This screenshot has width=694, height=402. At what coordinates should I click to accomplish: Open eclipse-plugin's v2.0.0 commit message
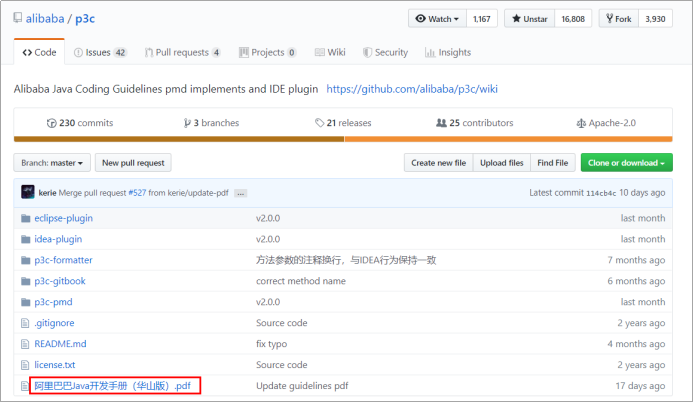point(268,218)
